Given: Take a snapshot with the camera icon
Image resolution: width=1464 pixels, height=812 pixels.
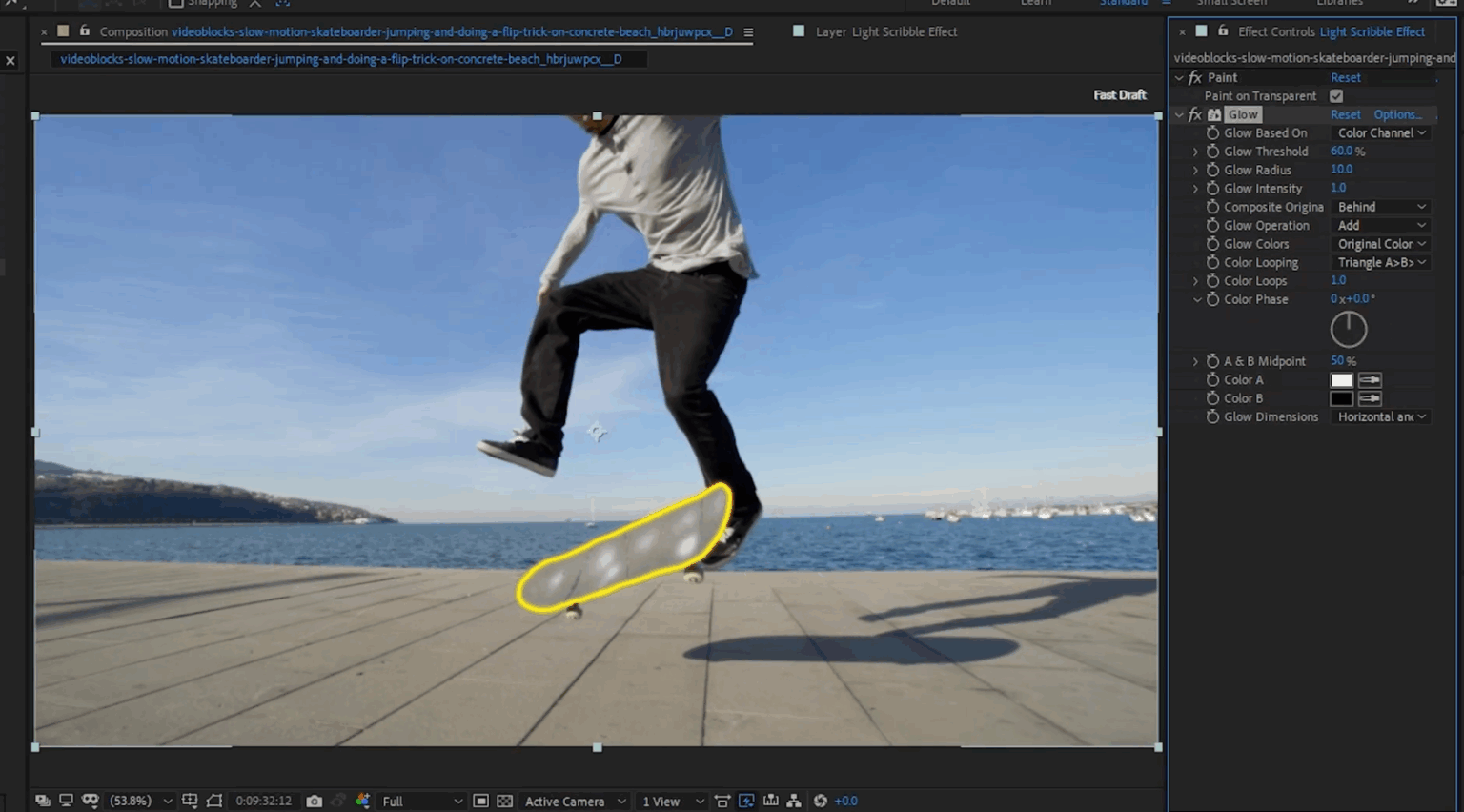Looking at the screenshot, I should tap(314, 801).
